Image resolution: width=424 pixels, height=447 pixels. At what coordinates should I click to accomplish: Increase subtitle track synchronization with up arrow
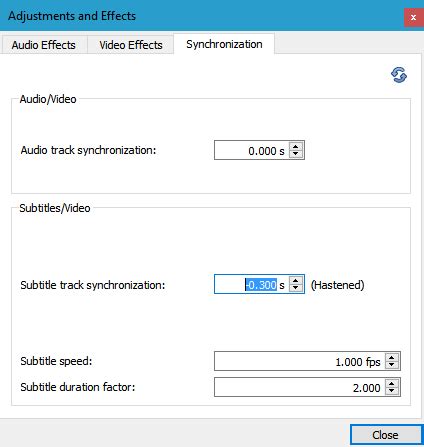(295, 281)
